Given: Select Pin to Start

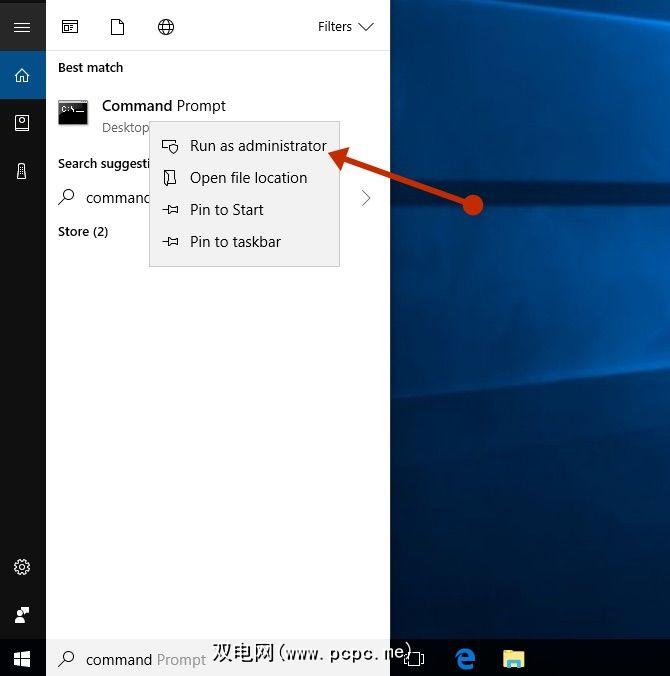Looking at the screenshot, I should (x=244, y=210).
